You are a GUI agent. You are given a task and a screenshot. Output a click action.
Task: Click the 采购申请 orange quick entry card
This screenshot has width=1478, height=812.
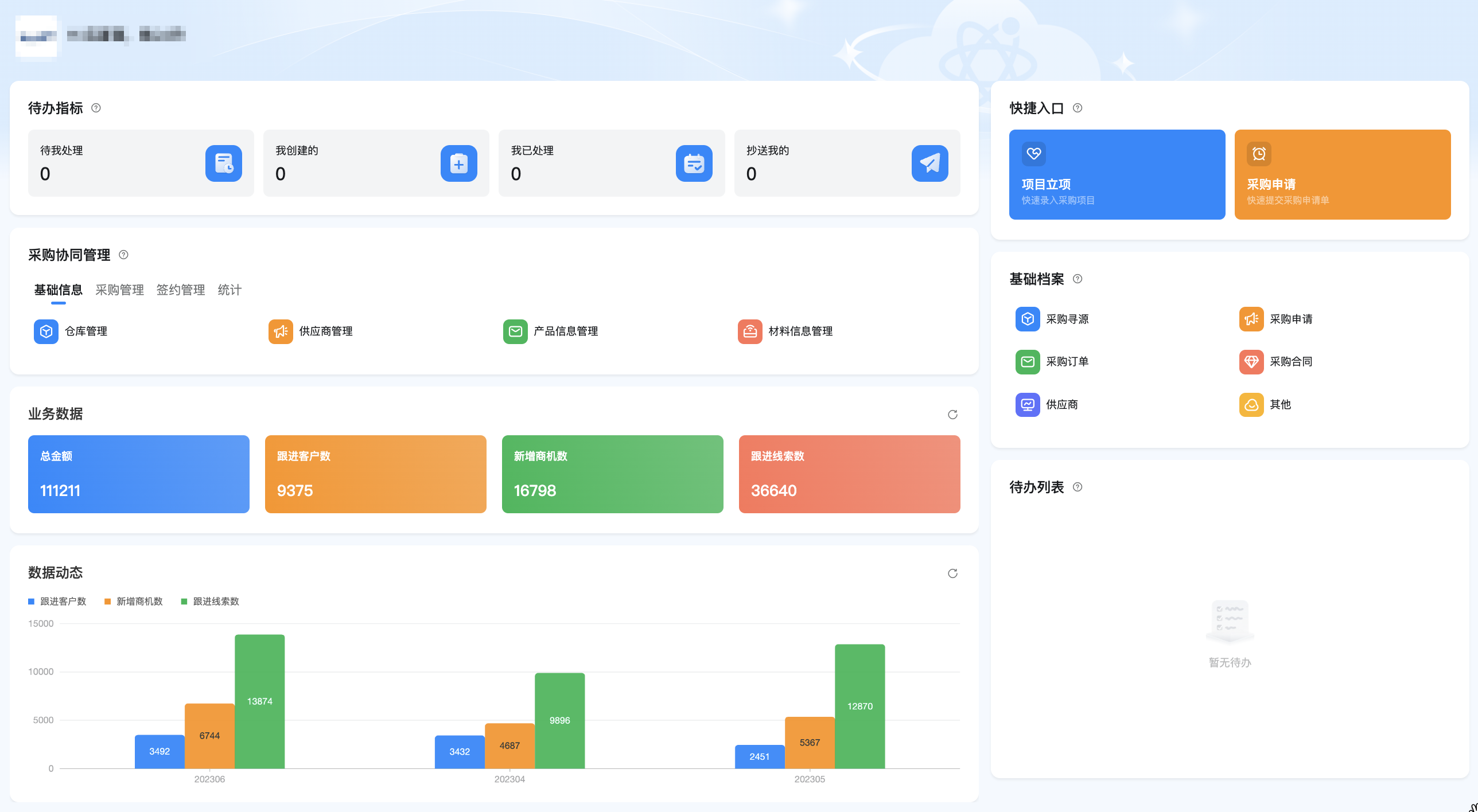click(x=1343, y=174)
